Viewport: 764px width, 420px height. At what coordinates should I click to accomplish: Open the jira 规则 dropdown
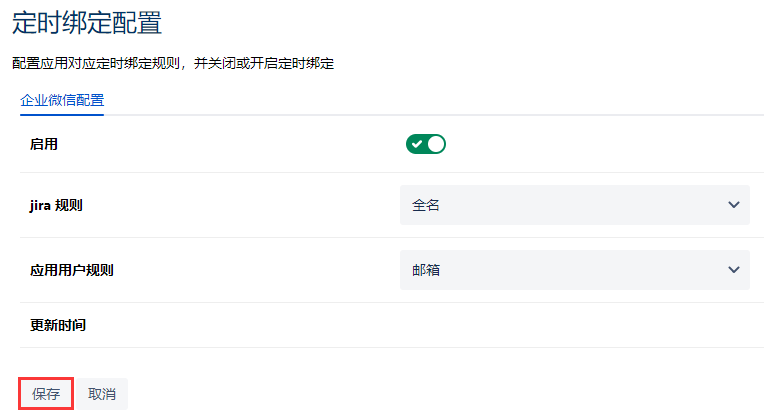pyautogui.click(x=574, y=205)
